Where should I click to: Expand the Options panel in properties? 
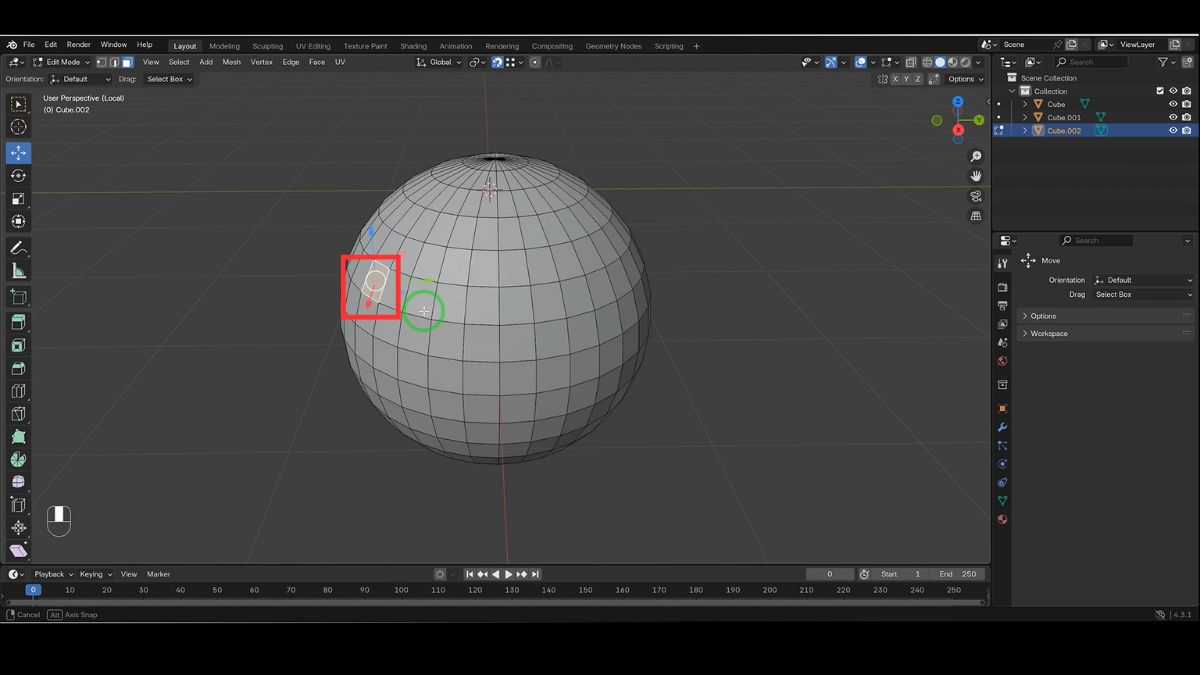pos(1043,316)
